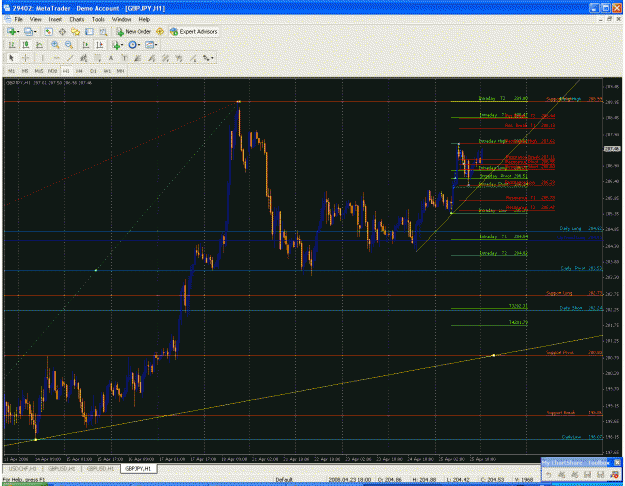Toggle Expert Advisors on or off
The image size is (625, 486).
[x=194, y=31]
